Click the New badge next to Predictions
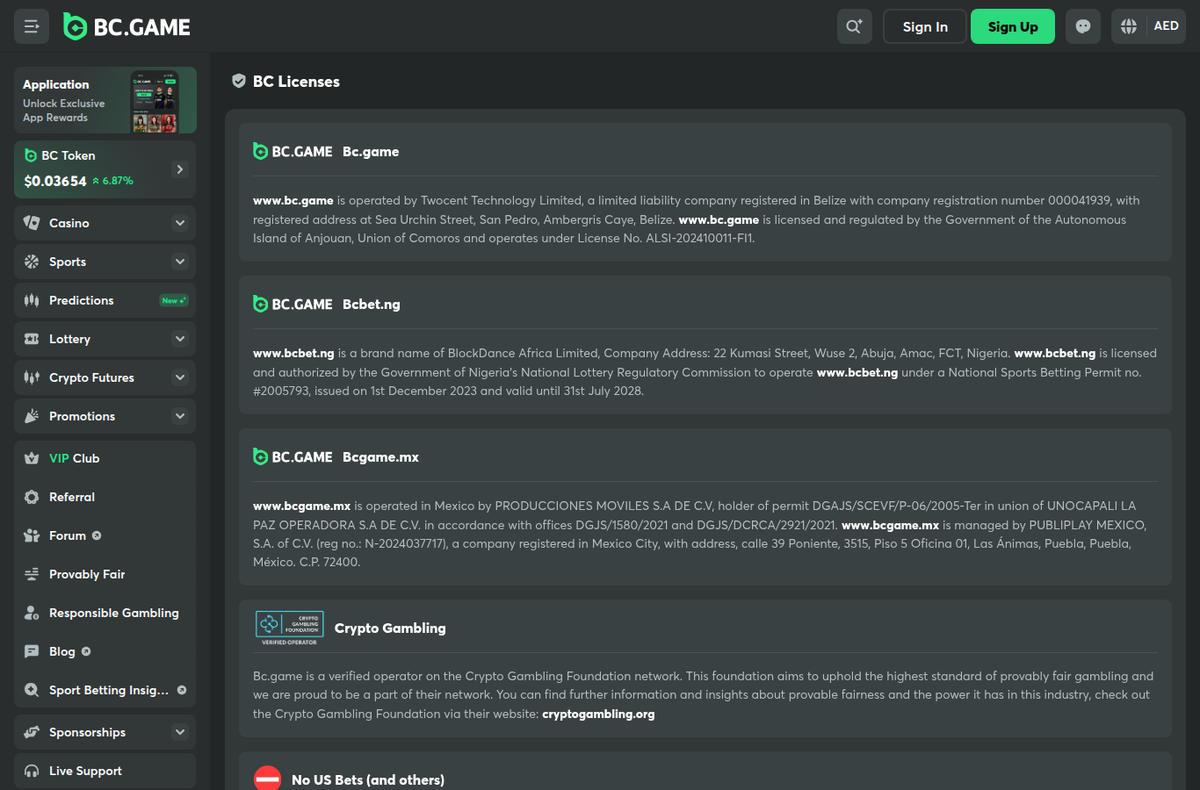Image resolution: width=1200 pixels, height=790 pixels. [x=174, y=300]
